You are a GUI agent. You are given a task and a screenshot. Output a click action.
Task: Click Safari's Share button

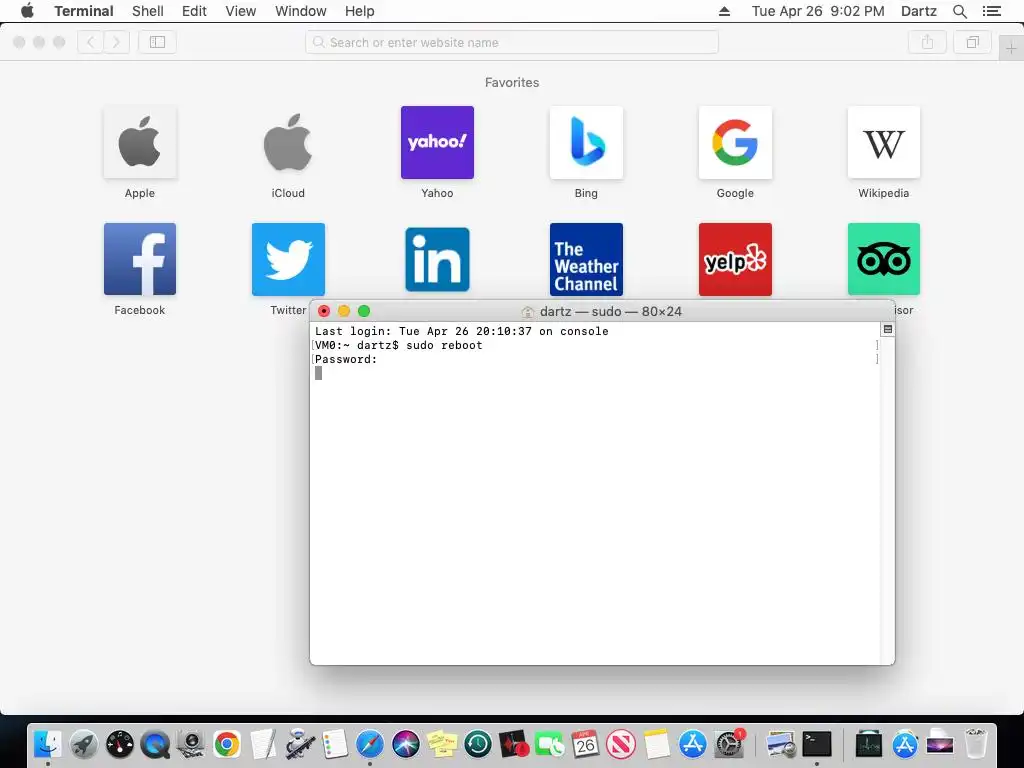click(x=927, y=42)
